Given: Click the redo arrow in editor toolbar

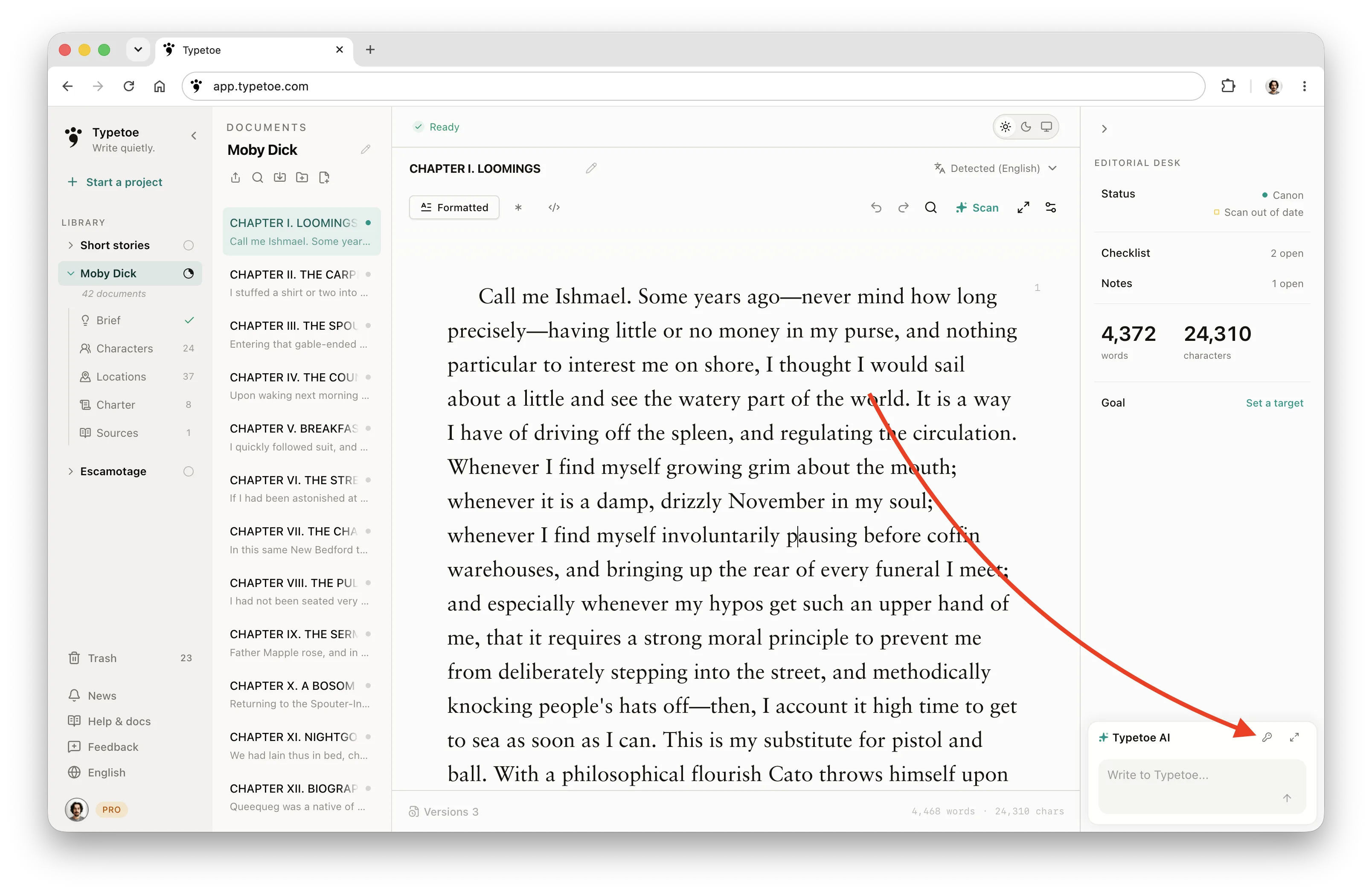Looking at the screenshot, I should point(903,207).
